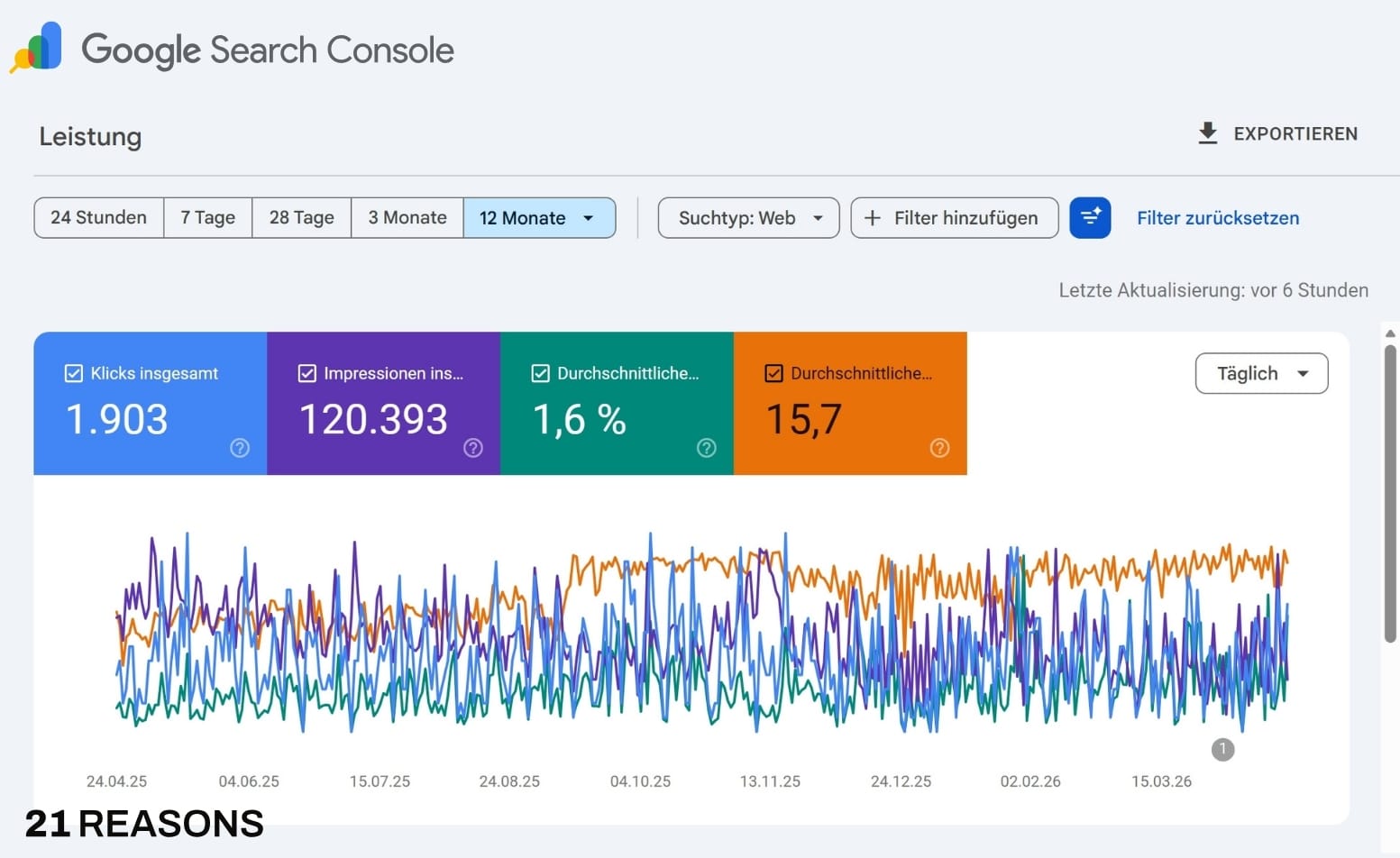Open help icon on Klicks insgesamt card
1400x858 pixels.
(240, 448)
